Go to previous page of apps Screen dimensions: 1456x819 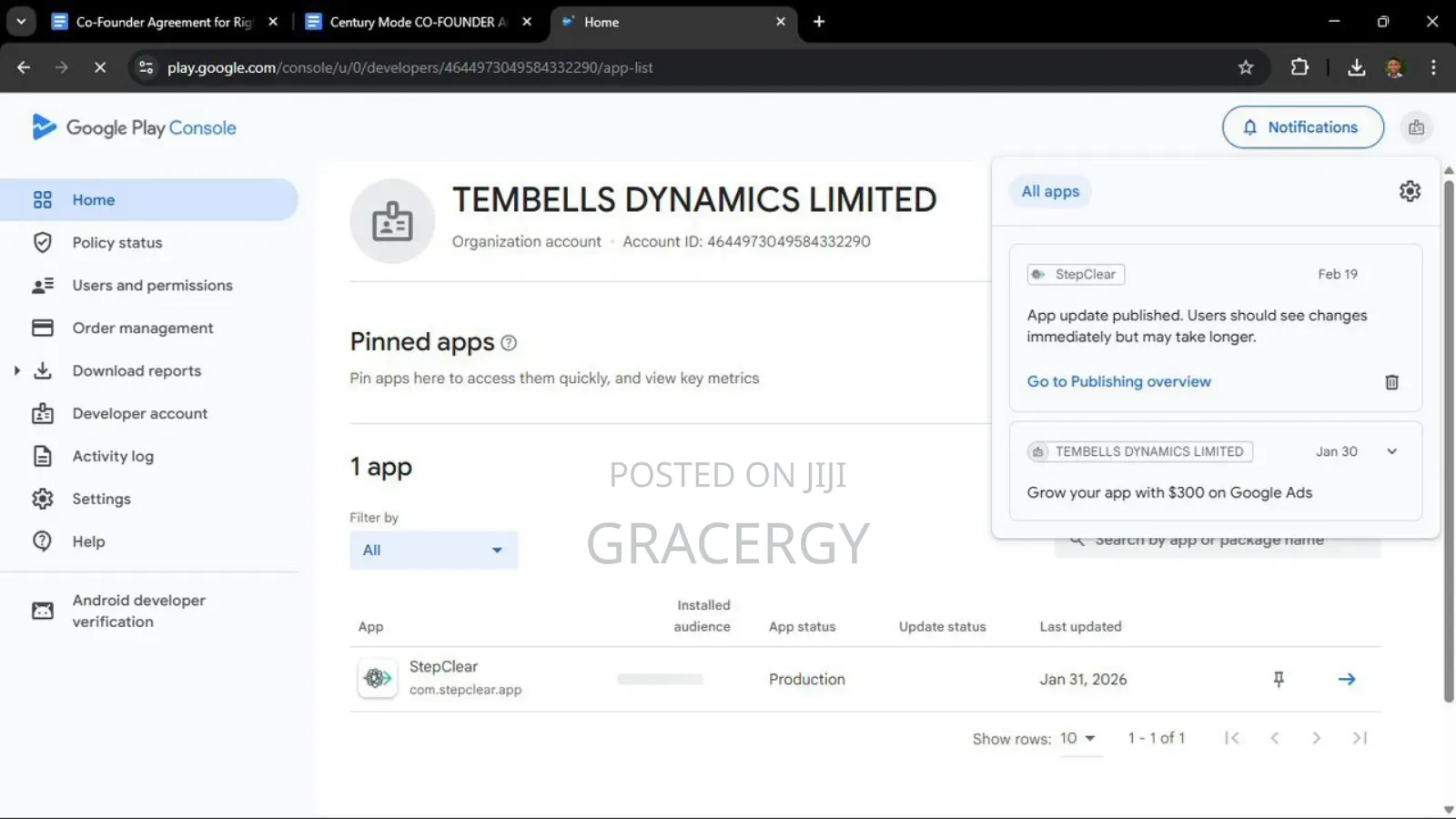click(x=1275, y=738)
